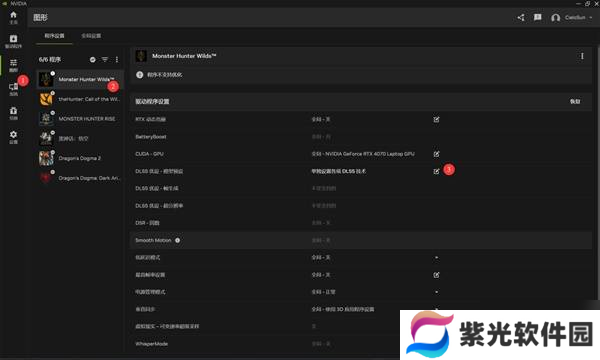Open the System display sidebar icon
Screen dimensions: 600x360
13,89
